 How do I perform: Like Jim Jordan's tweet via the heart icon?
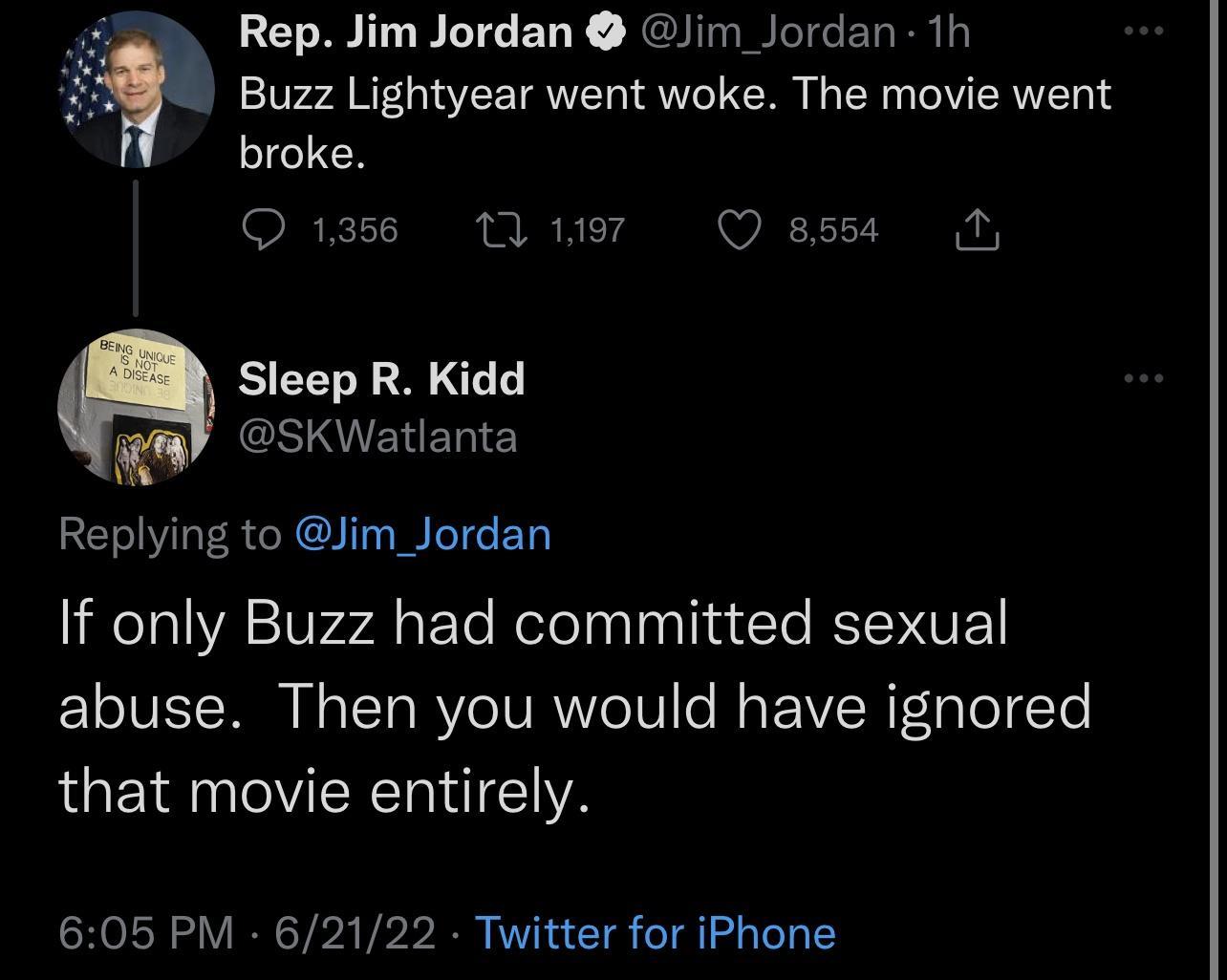click(739, 228)
